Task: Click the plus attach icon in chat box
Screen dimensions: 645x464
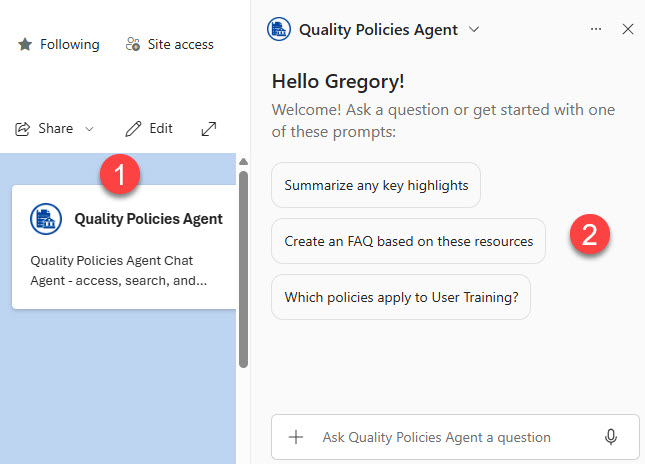Action: coord(296,437)
